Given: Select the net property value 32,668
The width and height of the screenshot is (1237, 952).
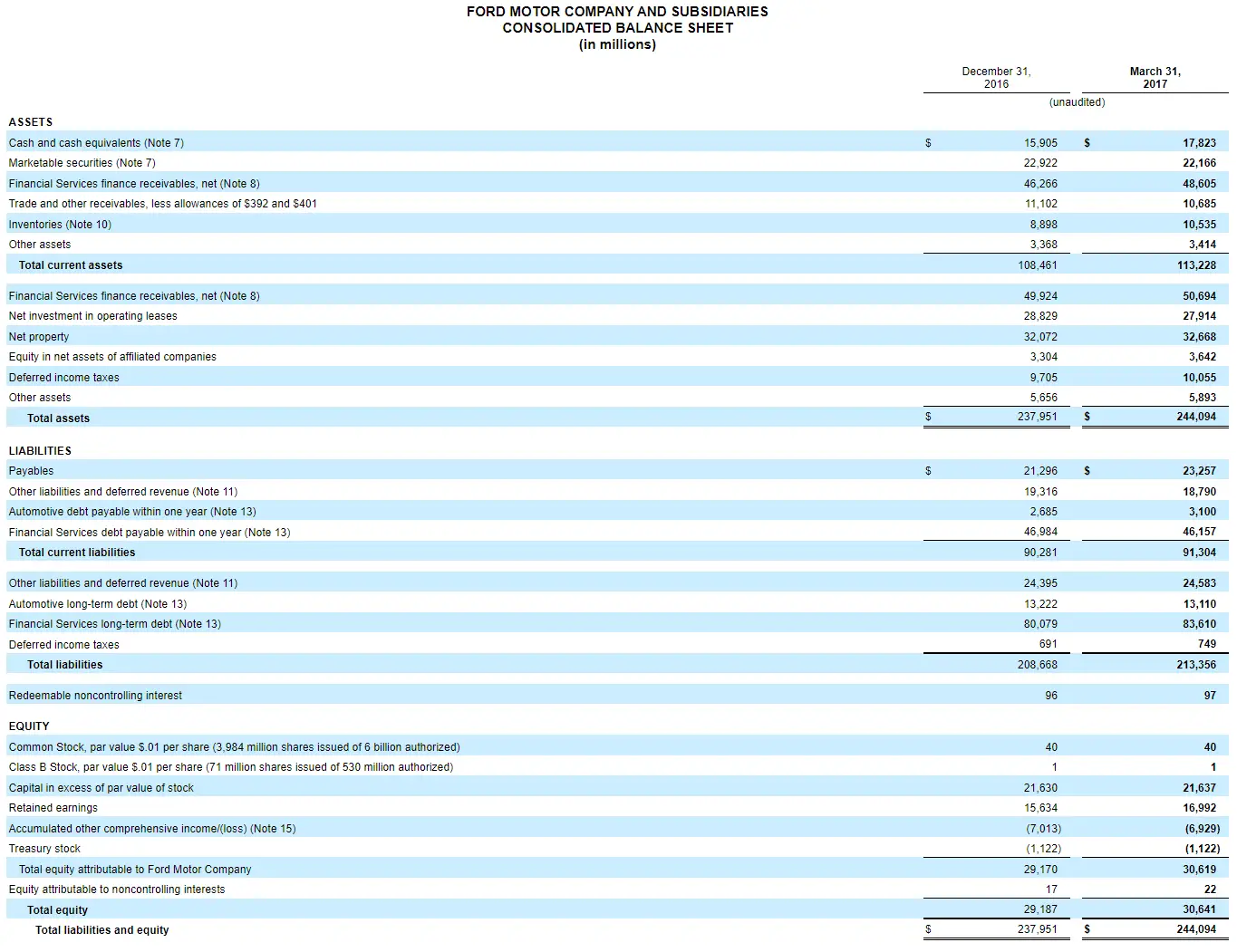Looking at the screenshot, I should pyautogui.click(x=1200, y=337).
